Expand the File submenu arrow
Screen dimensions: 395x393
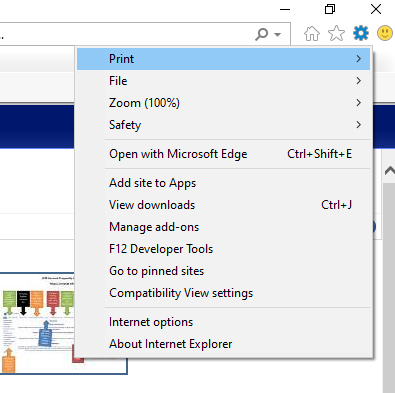[x=359, y=81]
